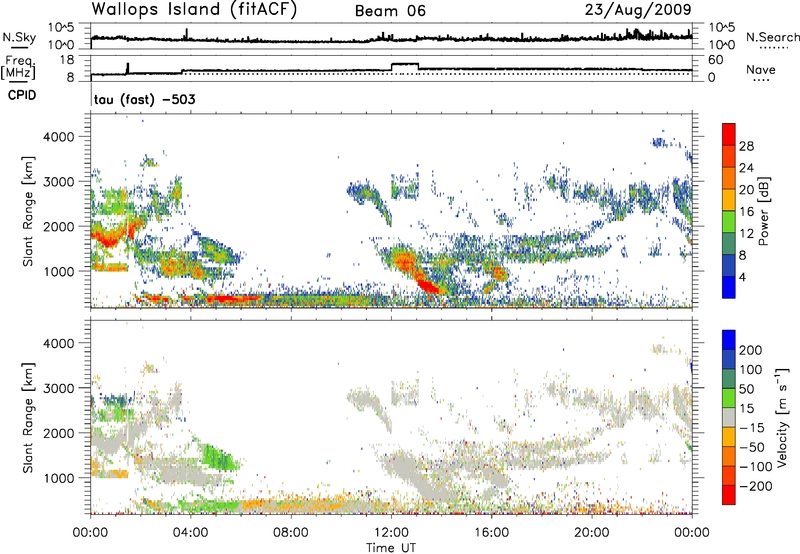Click the '28' Power colorbar label
The image size is (800, 554).
pos(746,146)
